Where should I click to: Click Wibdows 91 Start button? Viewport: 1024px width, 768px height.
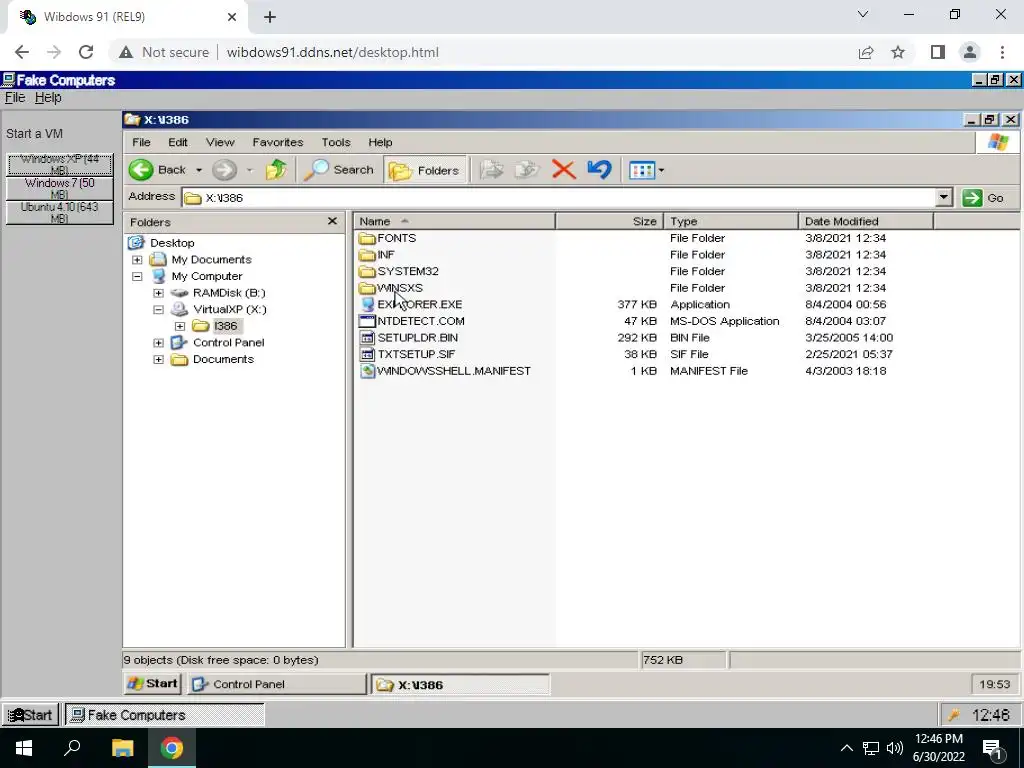tap(30, 714)
